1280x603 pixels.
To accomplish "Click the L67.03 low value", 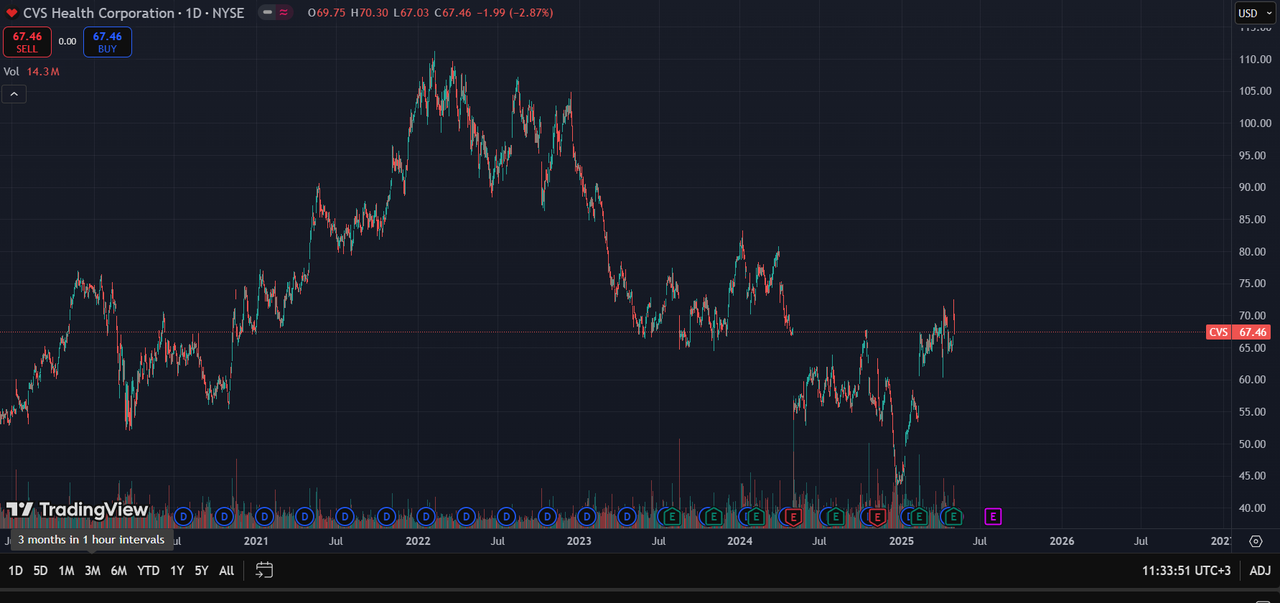I will tap(411, 13).
